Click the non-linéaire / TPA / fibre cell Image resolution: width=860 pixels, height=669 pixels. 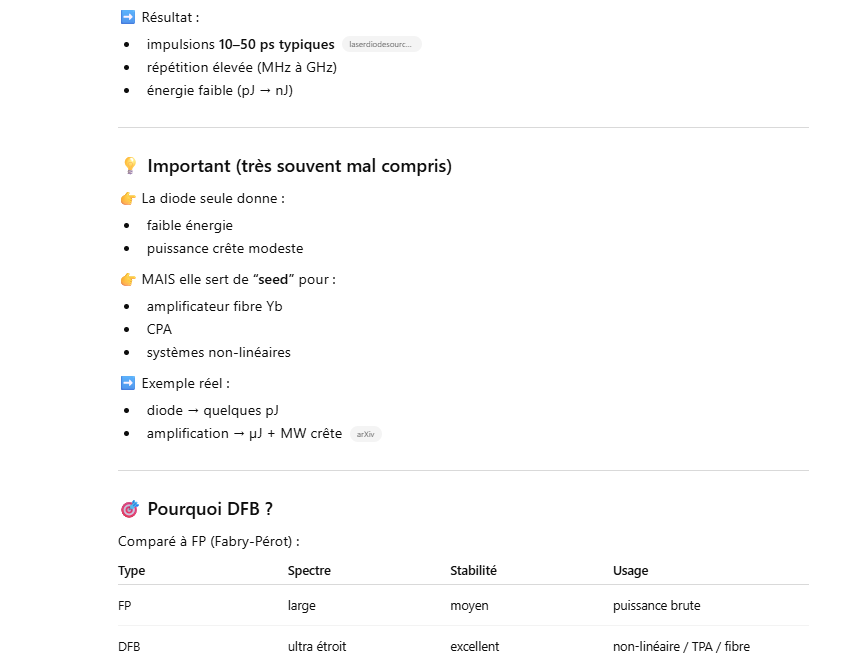pos(680,647)
